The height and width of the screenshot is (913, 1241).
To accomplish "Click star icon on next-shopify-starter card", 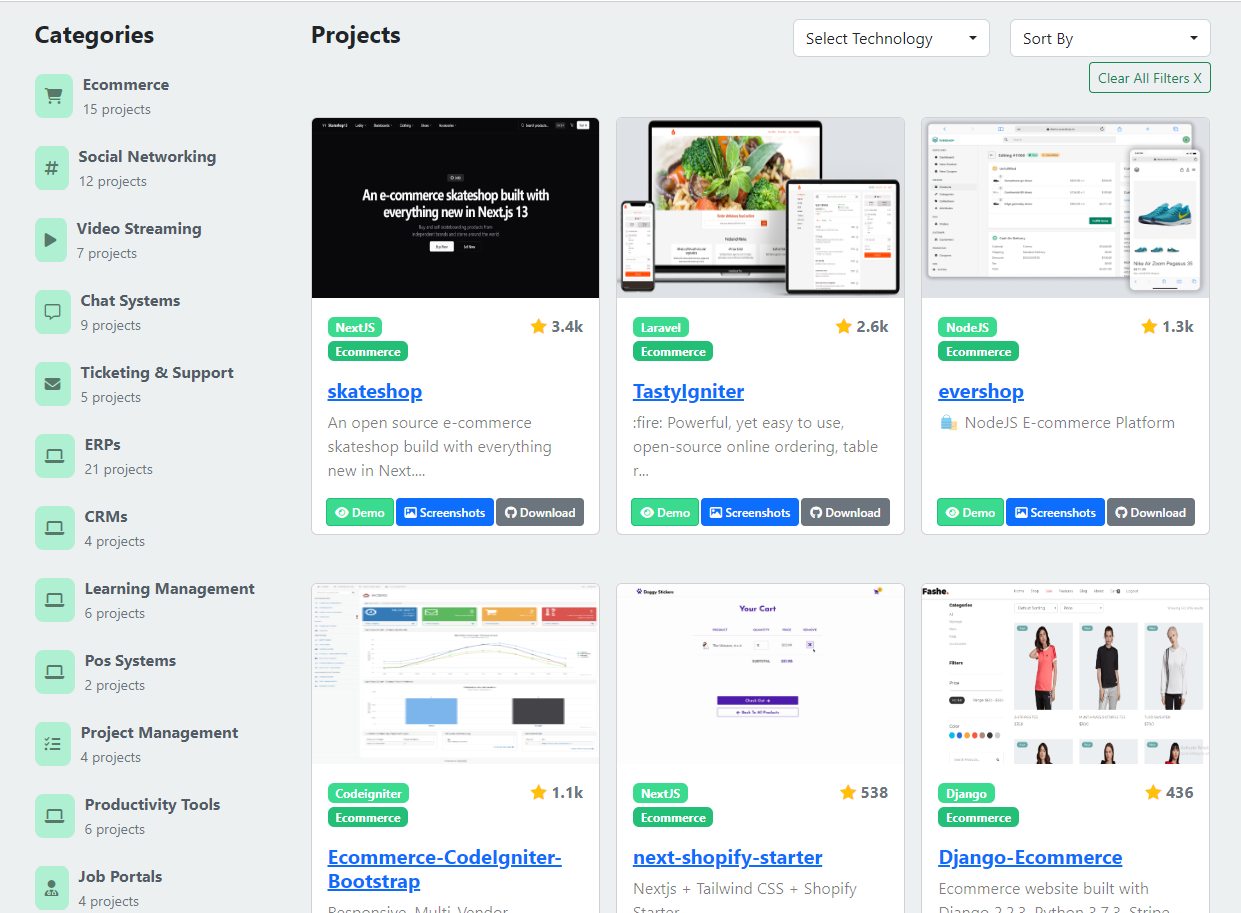I will click(x=848, y=792).
